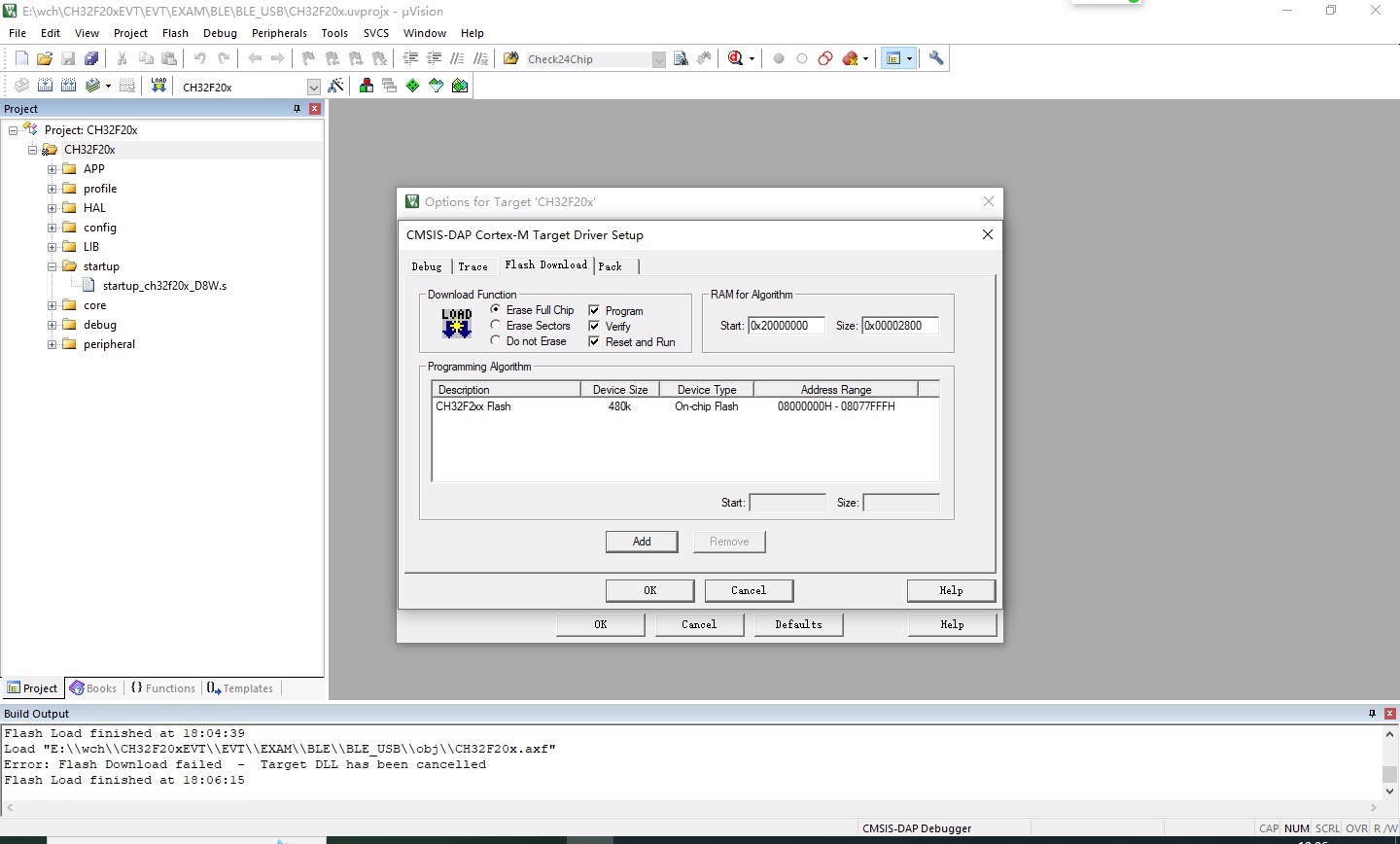Open the CH32F20x target dropdown
Screen dimensions: 1400x844
click(x=314, y=87)
